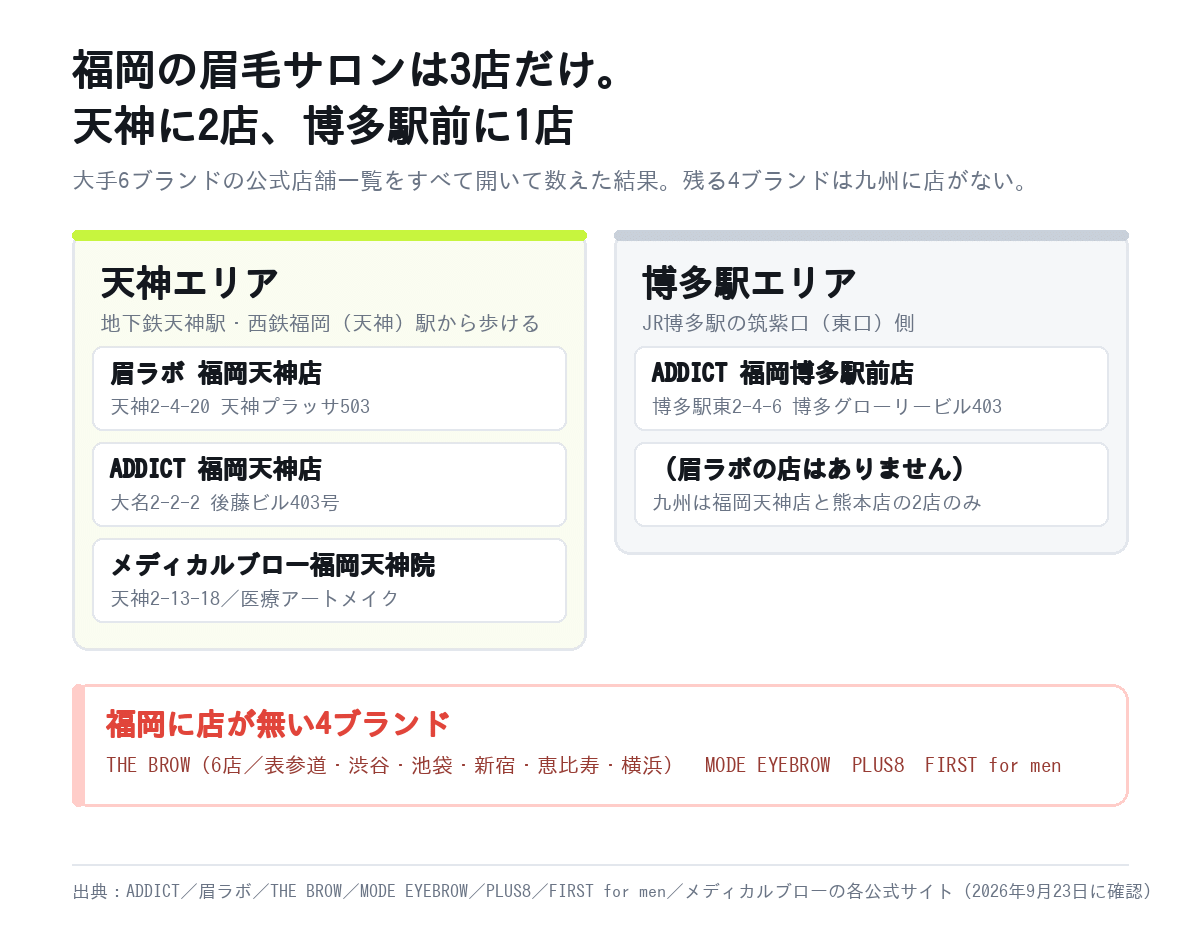
Task: Click the subtitle starting 大手6ブランドの公式店舗一覧
Action: coord(551,181)
